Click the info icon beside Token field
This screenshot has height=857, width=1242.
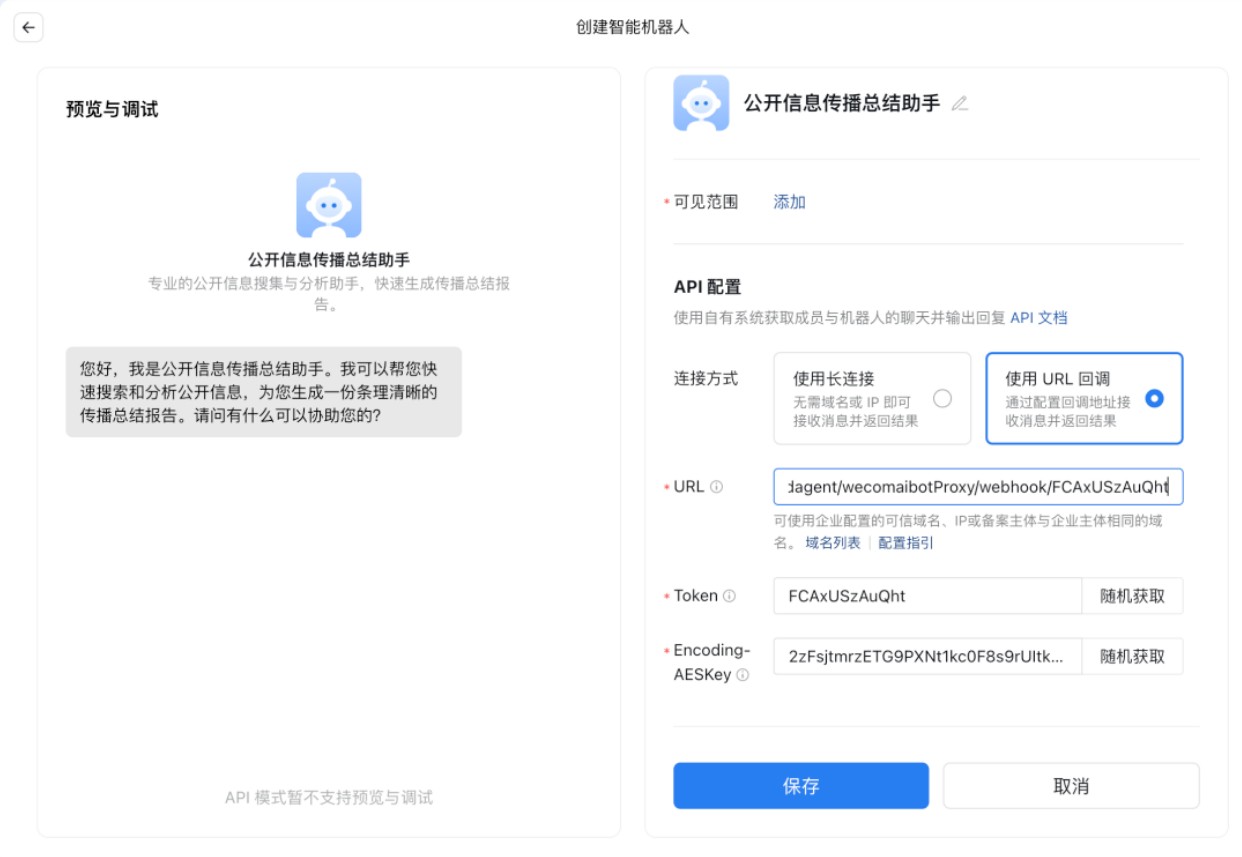pos(727,596)
